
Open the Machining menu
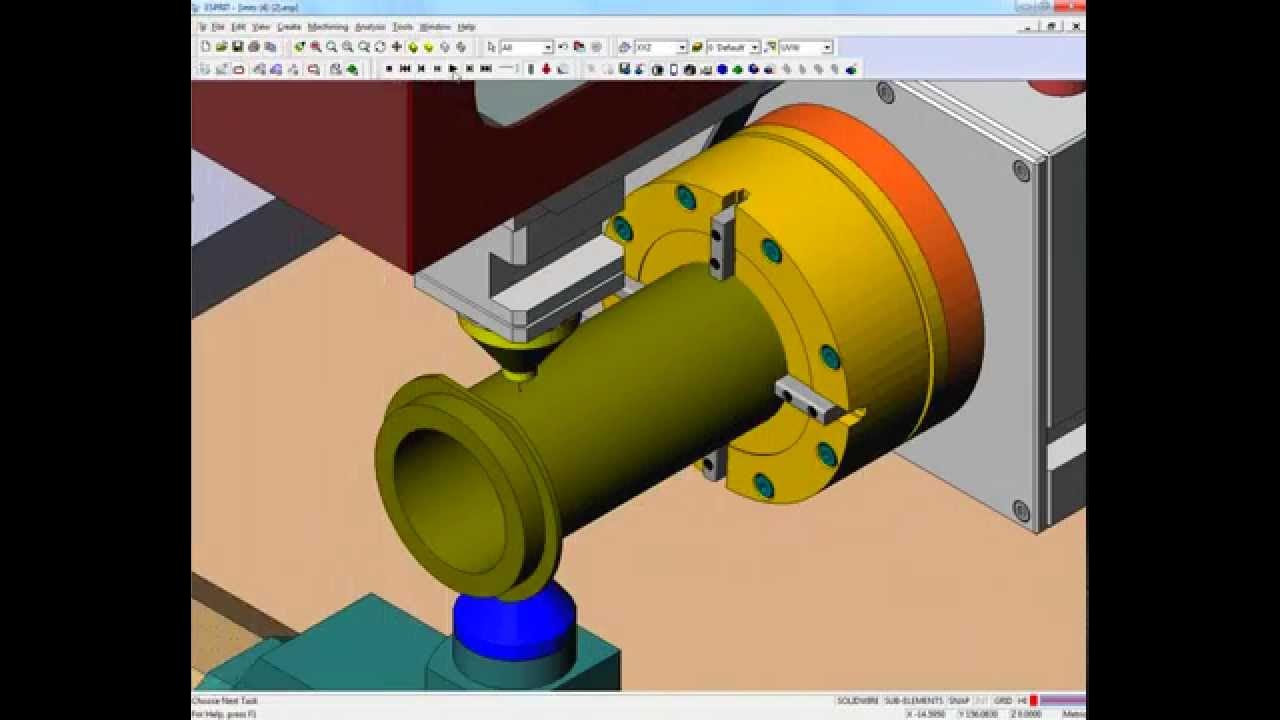[x=328, y=27]
